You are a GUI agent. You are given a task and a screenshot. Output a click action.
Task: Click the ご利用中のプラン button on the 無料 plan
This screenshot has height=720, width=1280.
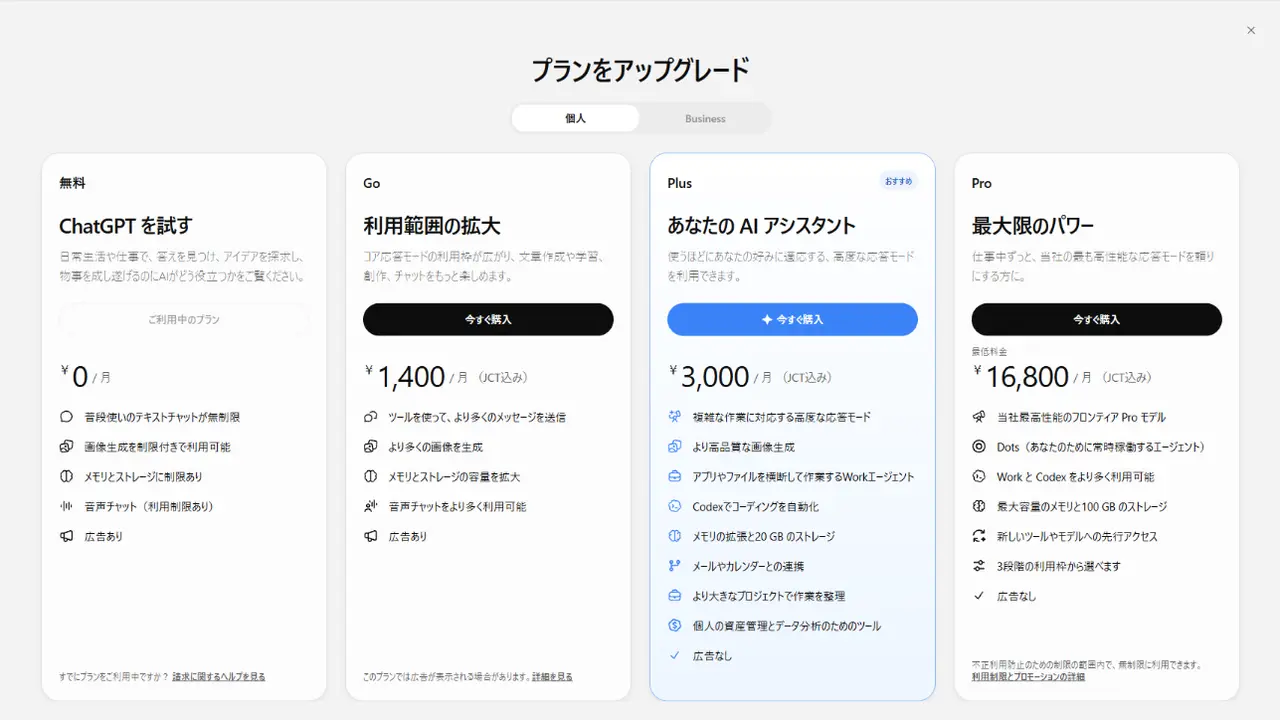(x=184, y=319)
